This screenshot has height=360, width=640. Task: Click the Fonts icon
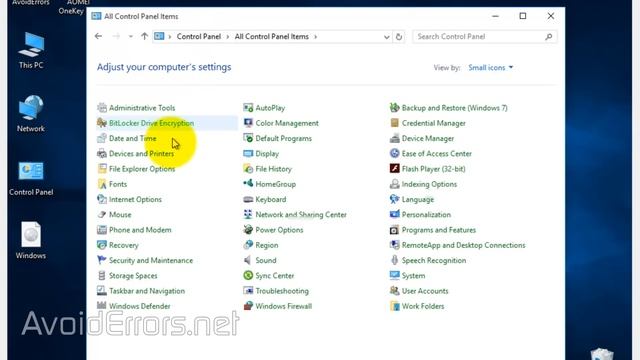(x=102, y=184)
